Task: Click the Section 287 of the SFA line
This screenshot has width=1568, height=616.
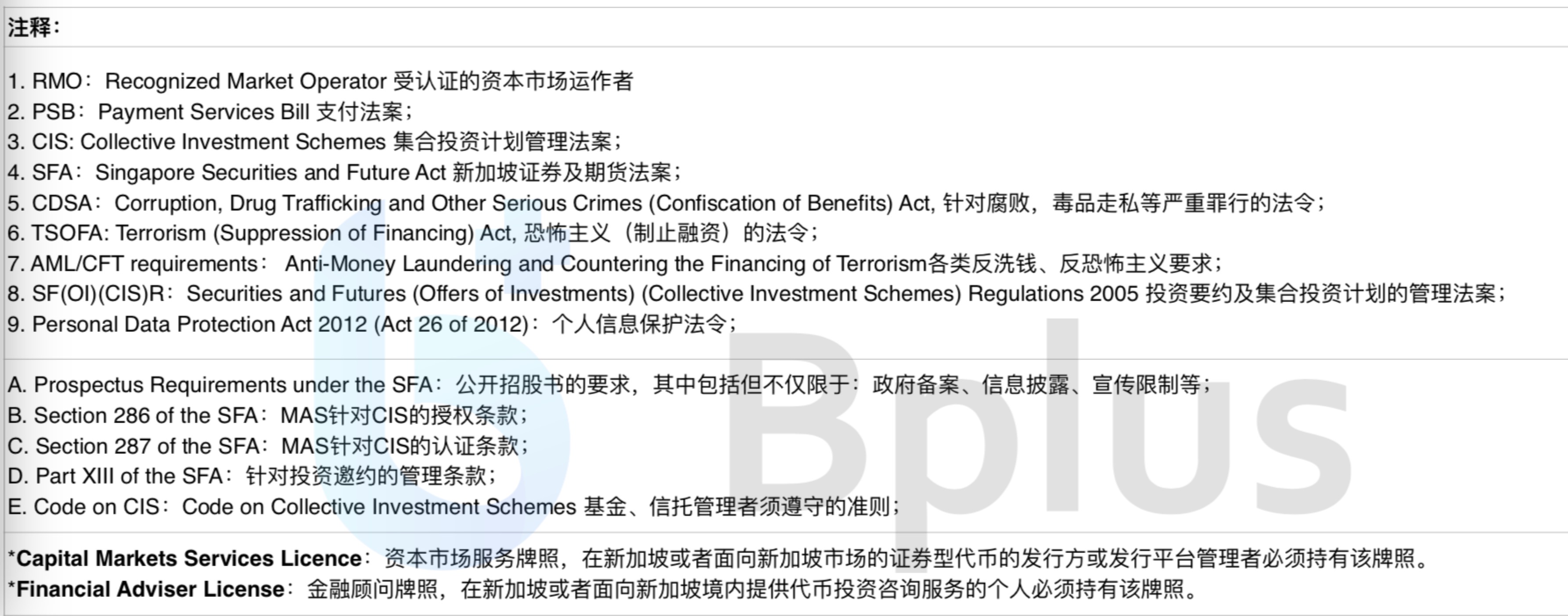Action: pos(269,446)
